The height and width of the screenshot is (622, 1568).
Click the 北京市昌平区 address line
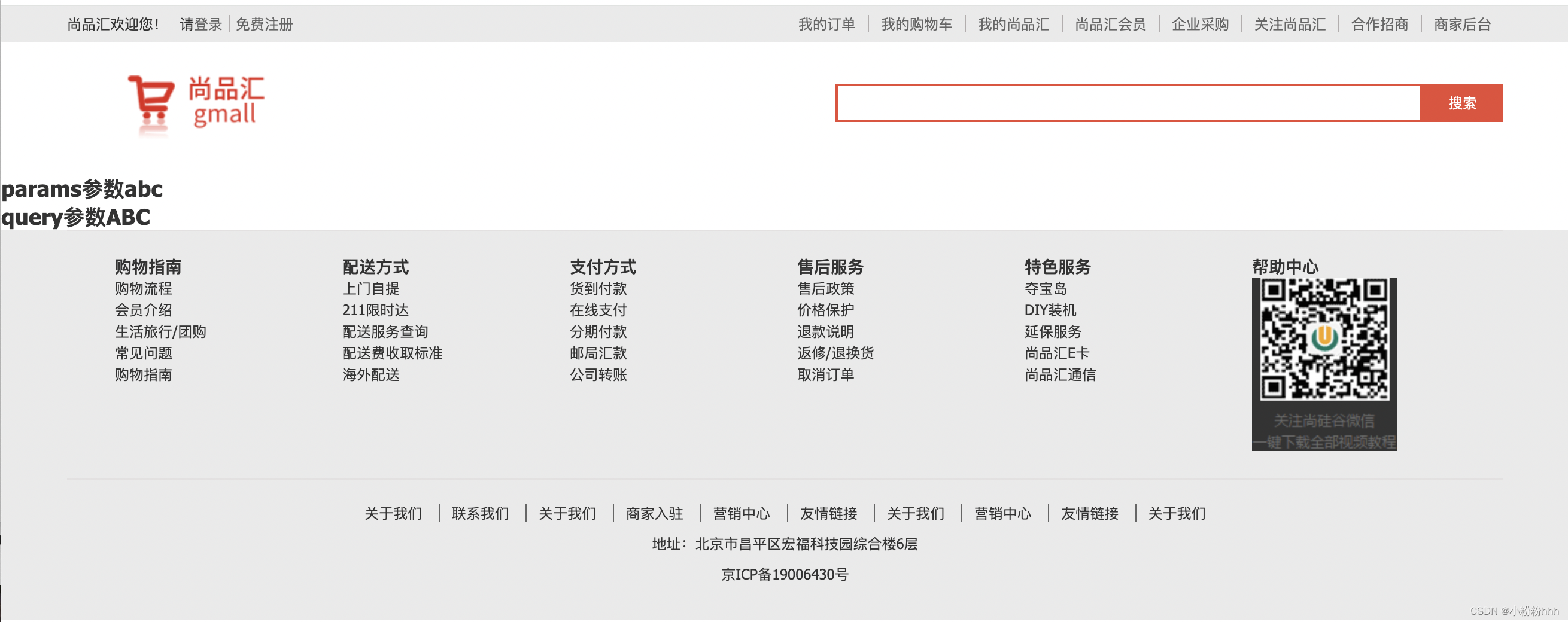785,544
